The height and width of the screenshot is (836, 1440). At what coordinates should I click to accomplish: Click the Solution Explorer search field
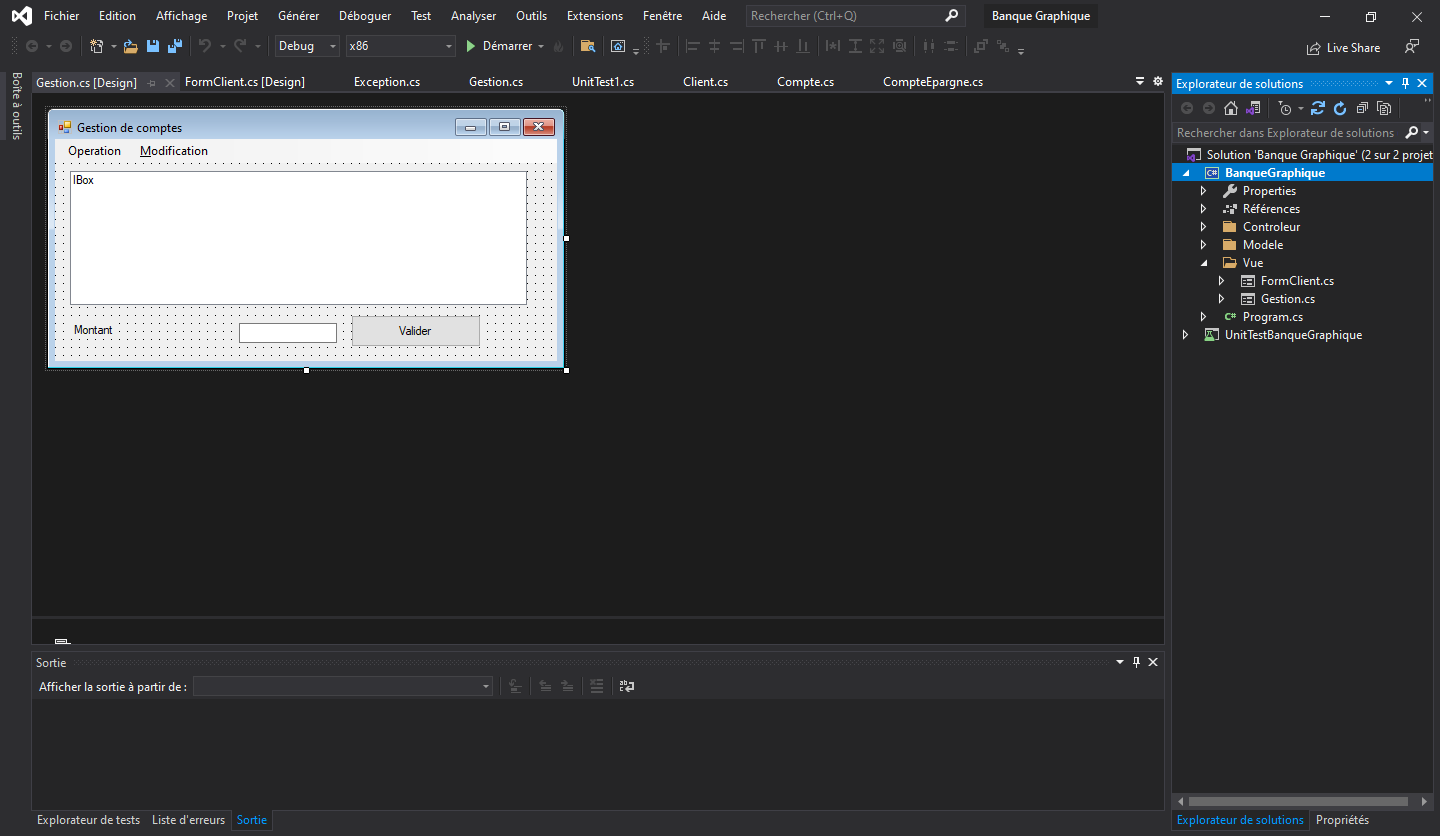pyautogui.click(x=1288, y=132)
